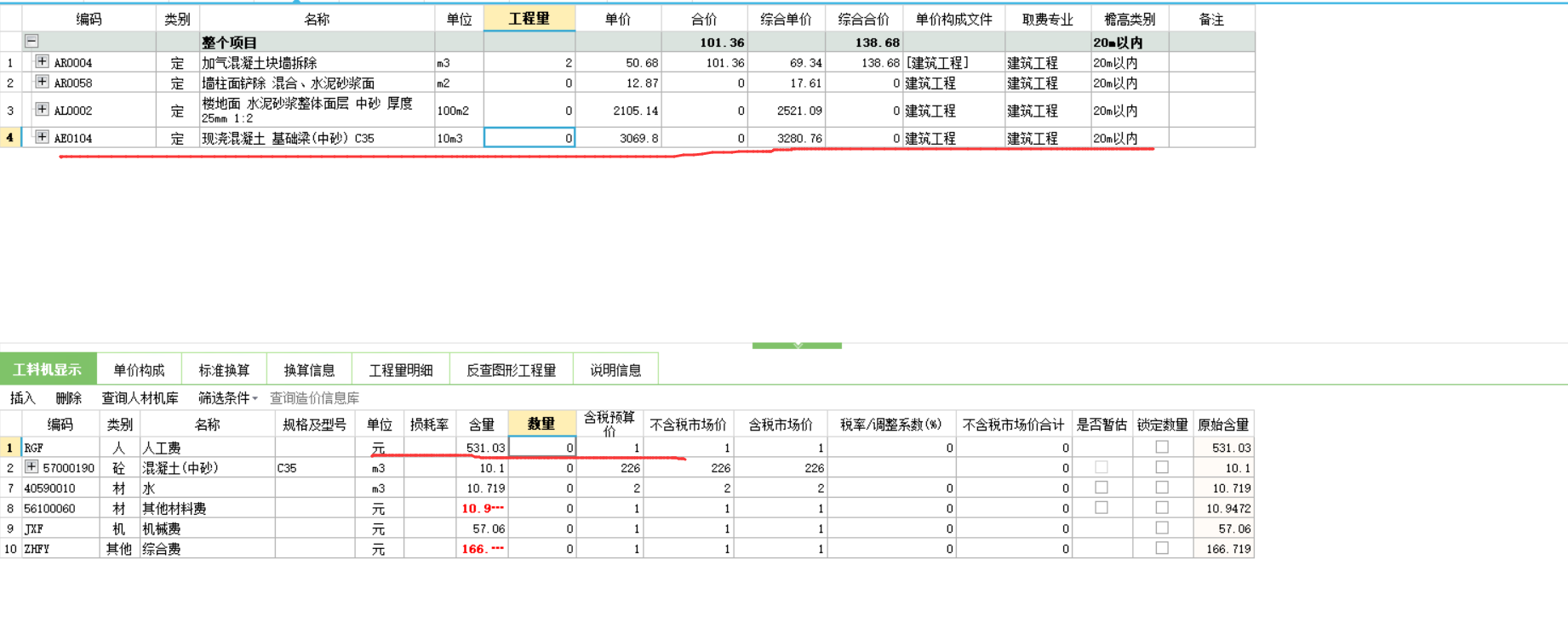Click the 原始含量 value 166.719
Image resolution: width=1568 pixels, height=628 pixels.
point(1223,549)
